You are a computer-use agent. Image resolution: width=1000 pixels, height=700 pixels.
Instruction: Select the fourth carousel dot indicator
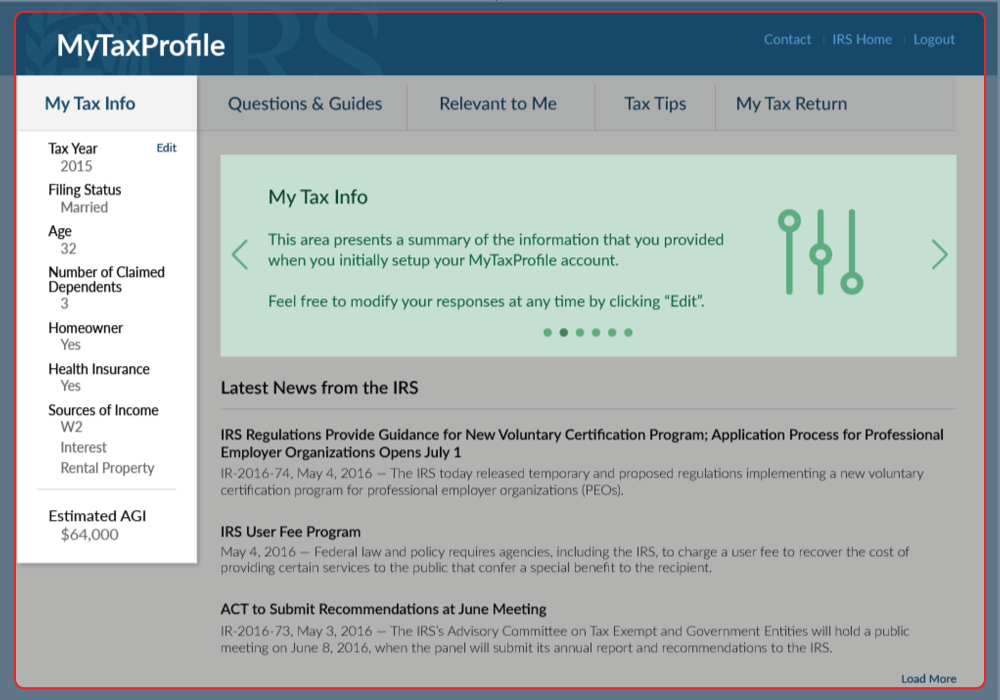coord(596,333)
